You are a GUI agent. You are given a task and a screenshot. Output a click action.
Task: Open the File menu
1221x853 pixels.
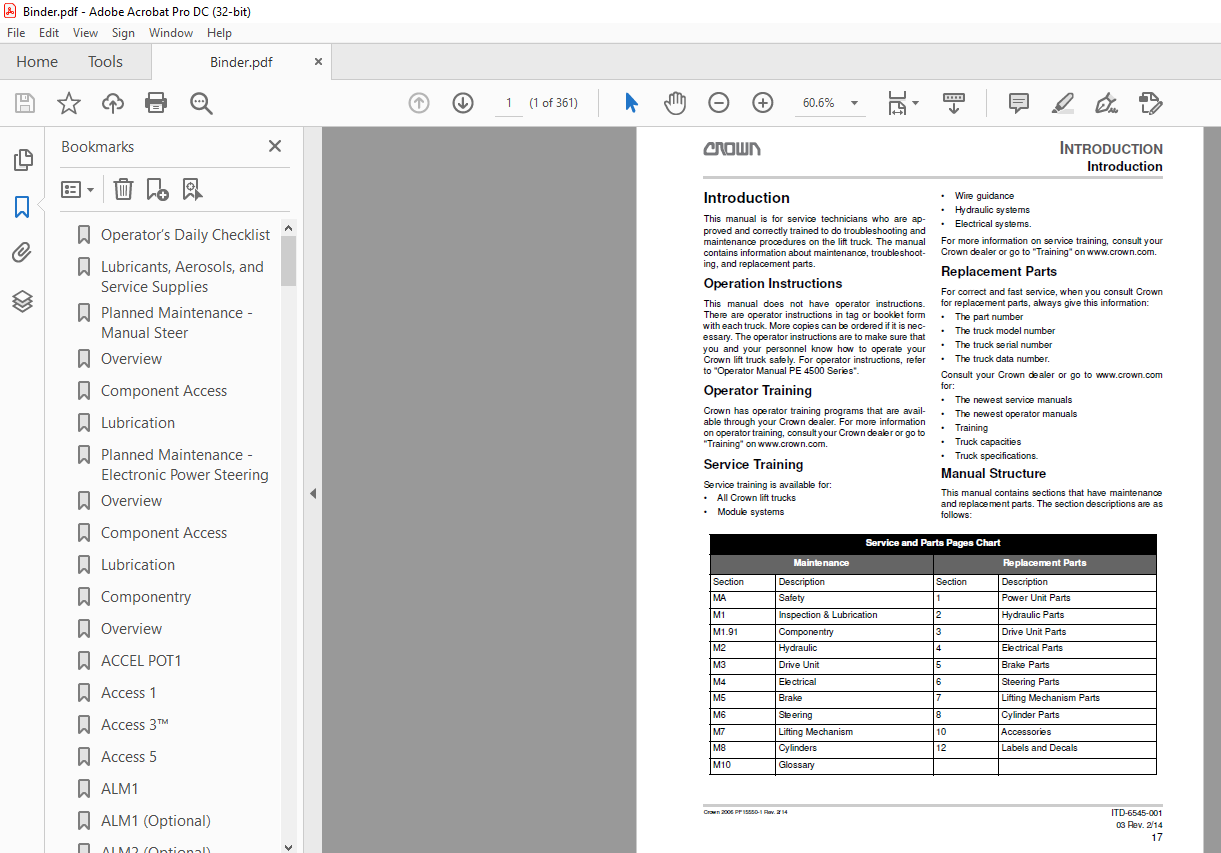[17, 33]
